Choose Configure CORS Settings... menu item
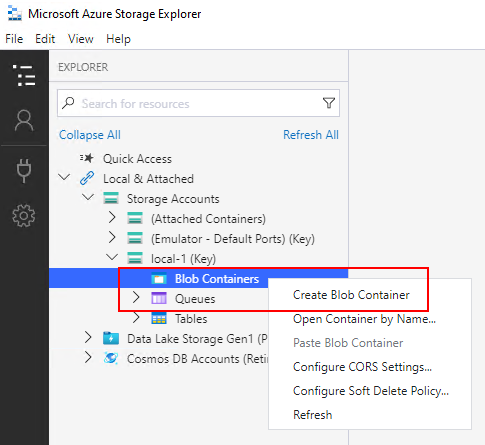Image resolution: width=485 pixels, height=445 pixels. point(362,367)
